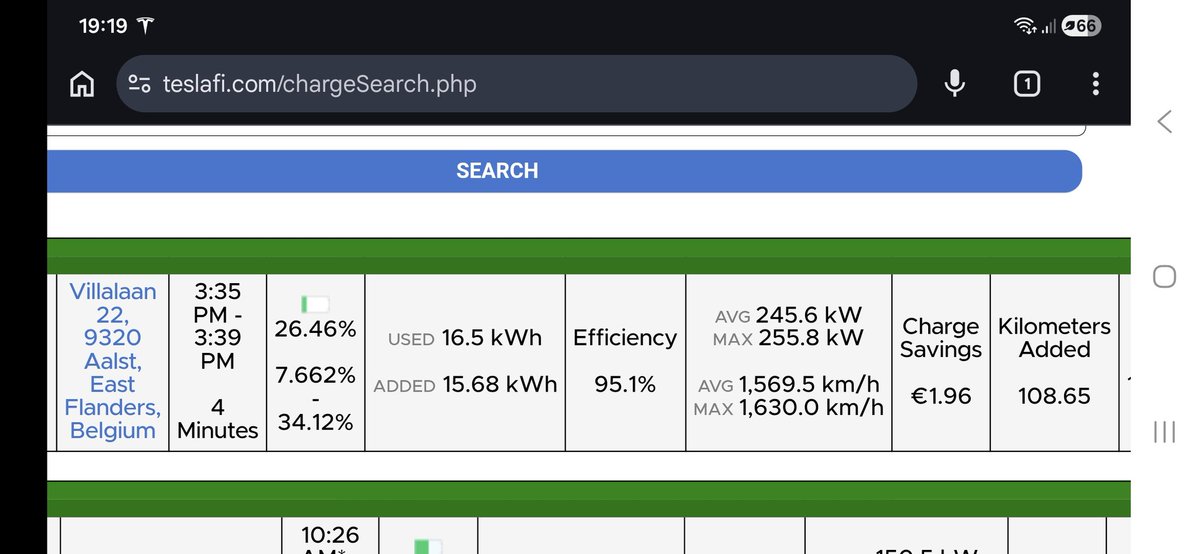Viewport: 1200px width, 554px height.
Task: Tap the microphone voice search icon
Action: pos(955,84)
